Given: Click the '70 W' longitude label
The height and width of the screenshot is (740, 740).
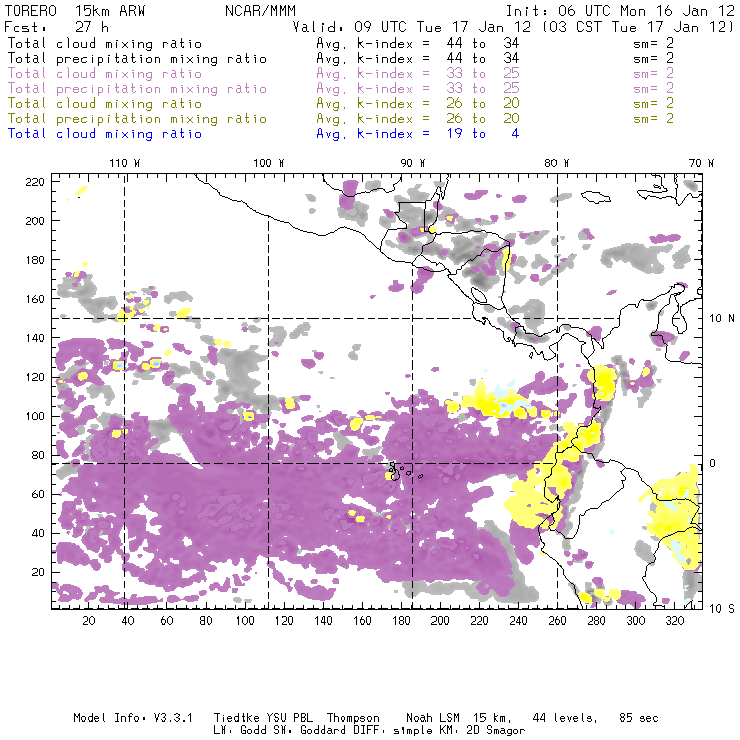Looking at the screenshot, I should (x=701, y=163).
